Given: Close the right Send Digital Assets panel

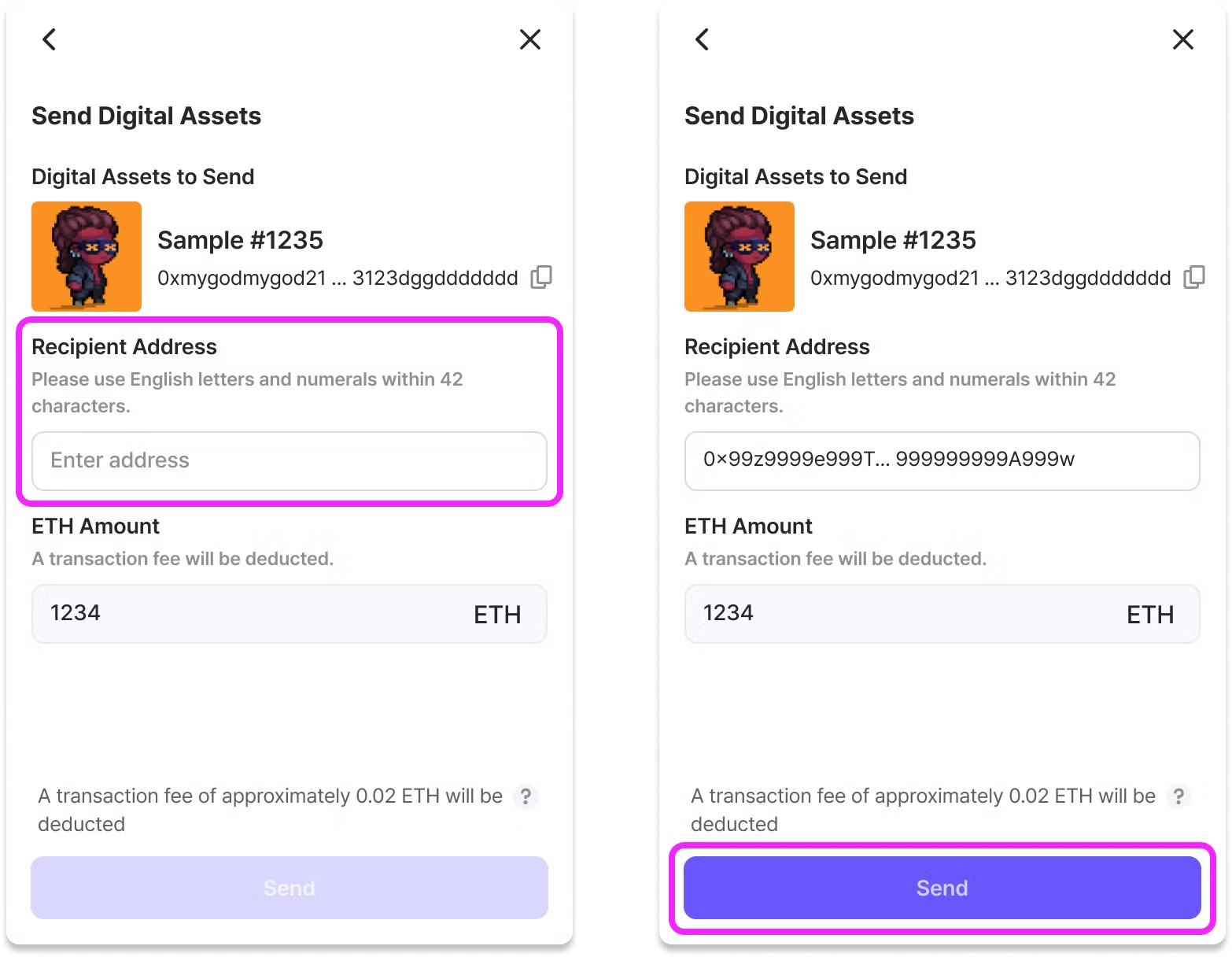Looking at the screenshot, I should point(1183,39).
